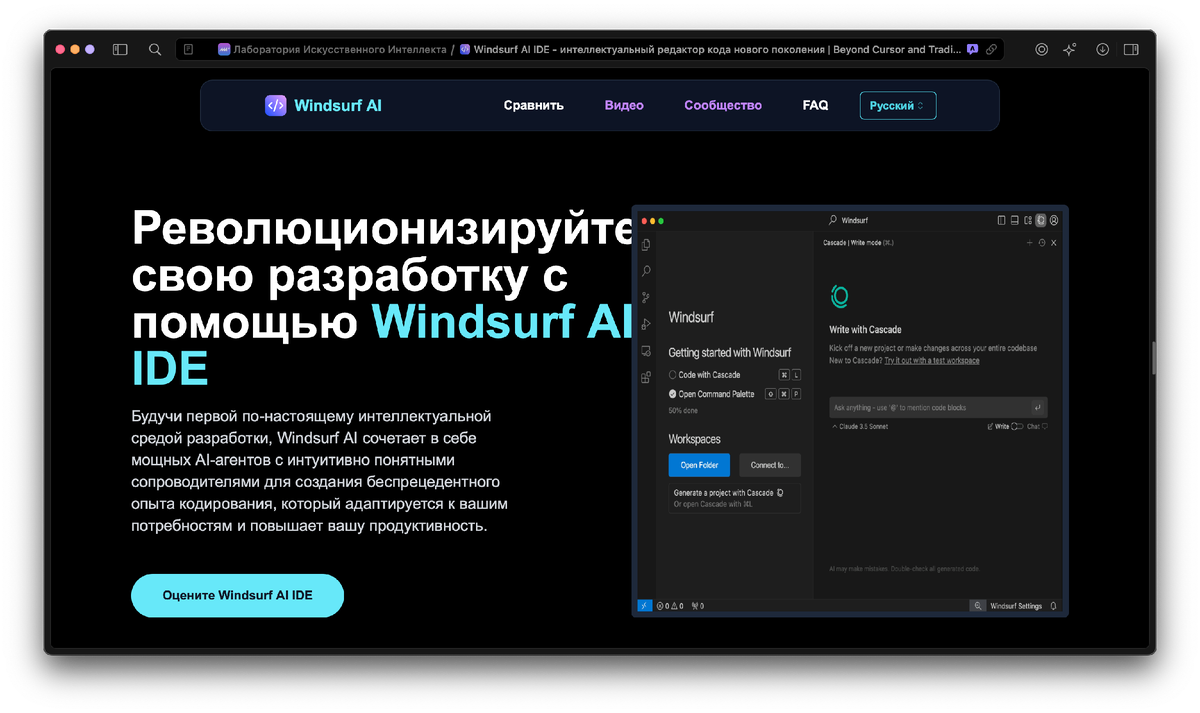Toggle the Write/Chat mode switch

click(1017, 426)
